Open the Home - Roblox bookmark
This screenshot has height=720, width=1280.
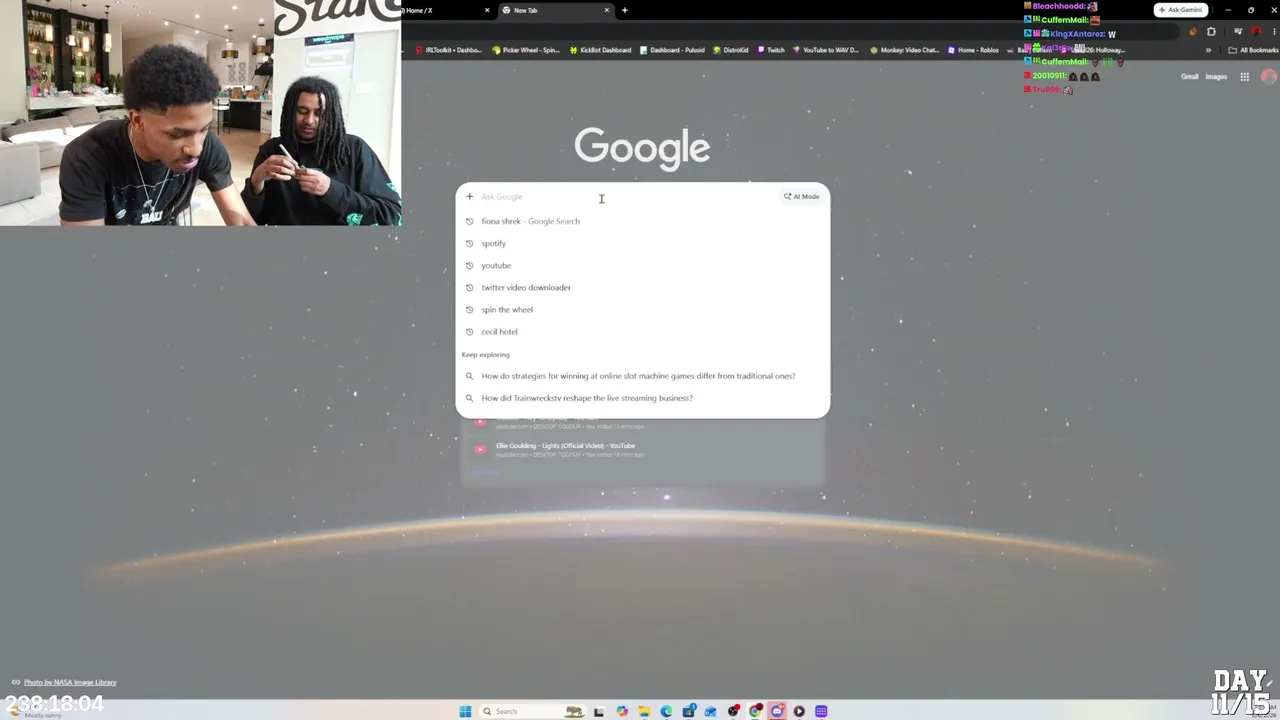[x=973, y=50]
